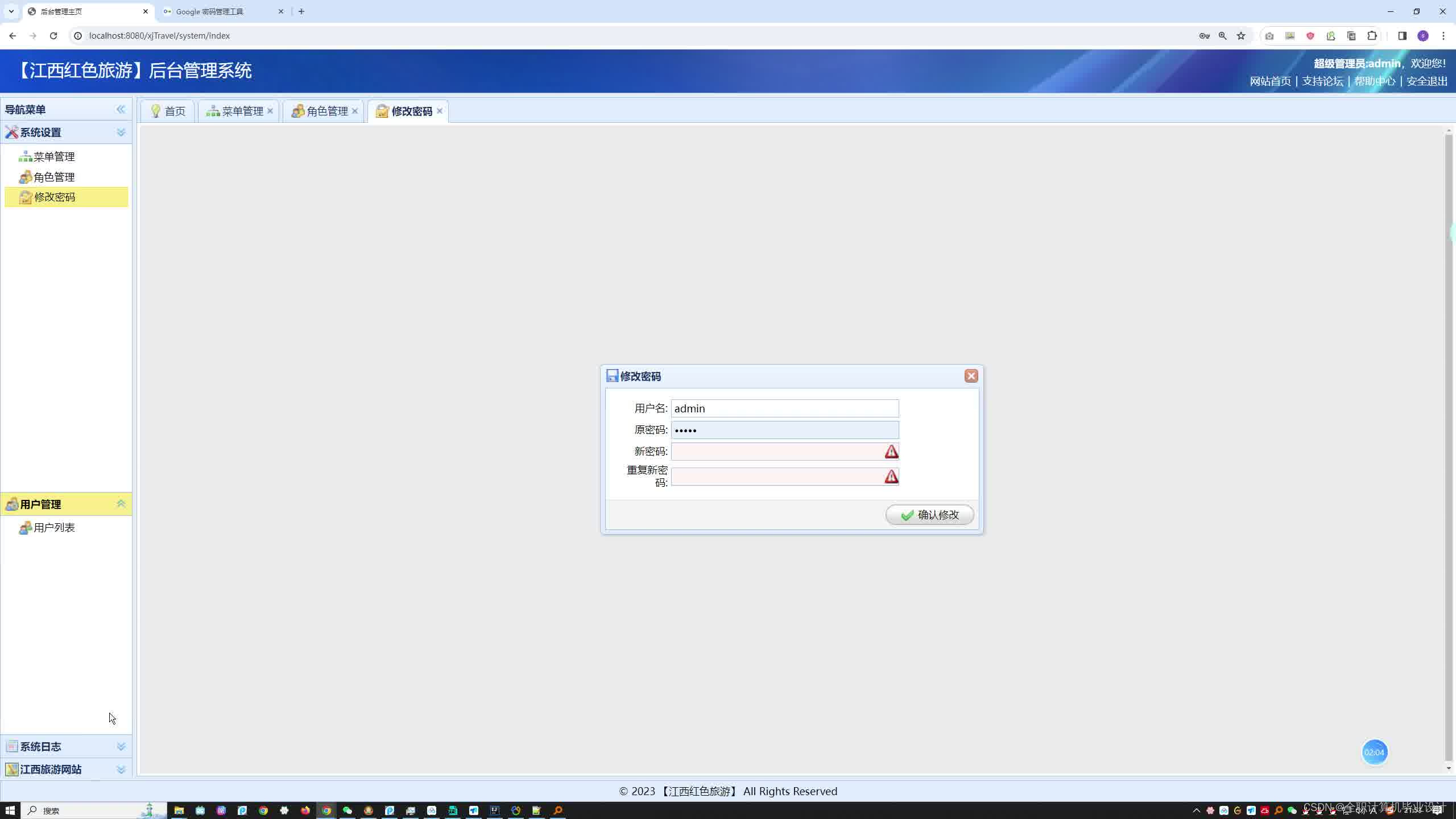Collapse the 用户管理 accordion section

pyautogui.click(x=121, y=504)
